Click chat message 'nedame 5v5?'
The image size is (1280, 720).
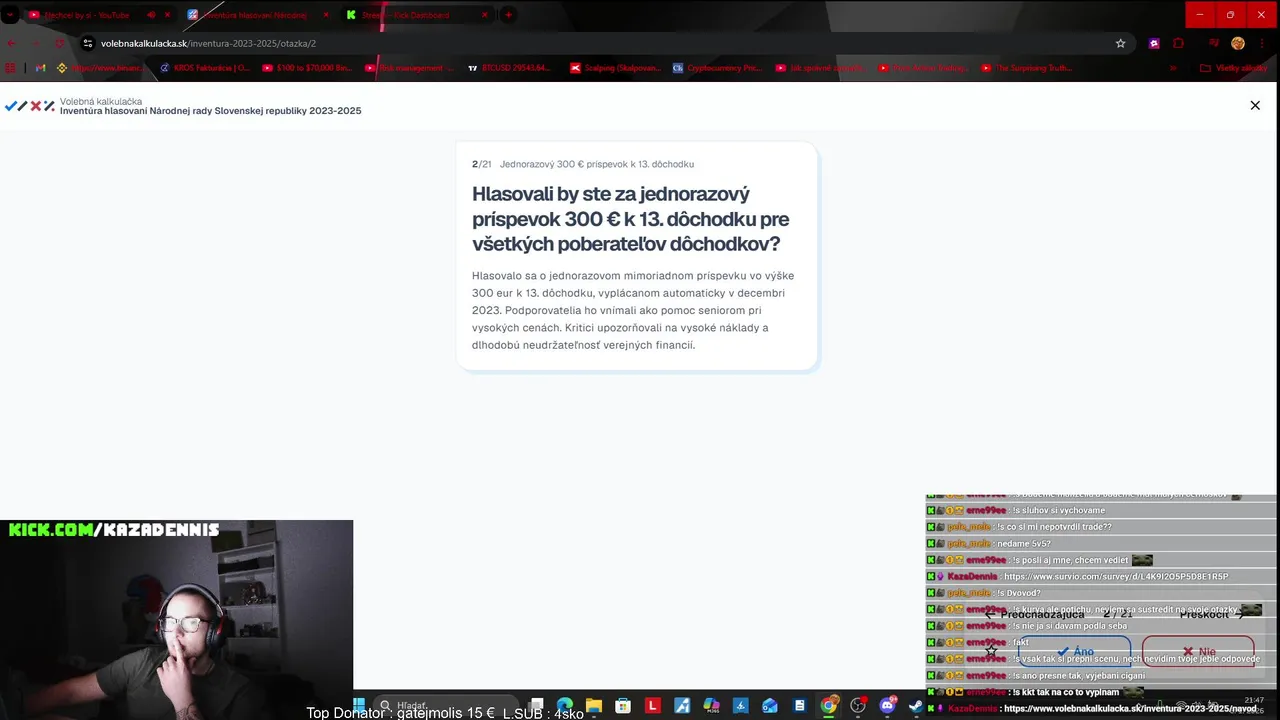[1023, 543]
